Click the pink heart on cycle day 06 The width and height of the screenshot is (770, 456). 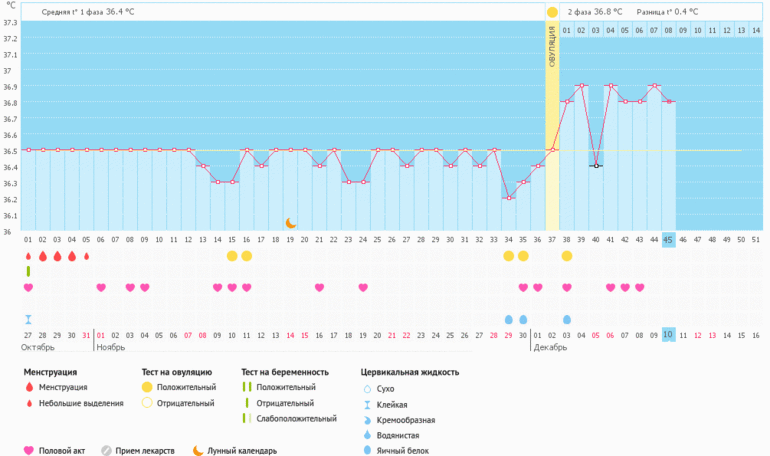click(x=101, y=288)
